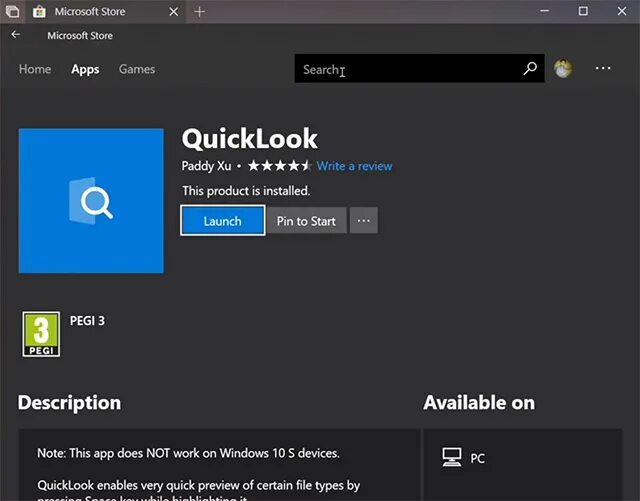Click the magnifying glass search icon
The height and width of the screenshot is (501, 640).
pyautogui.click(x=530, y=68)
